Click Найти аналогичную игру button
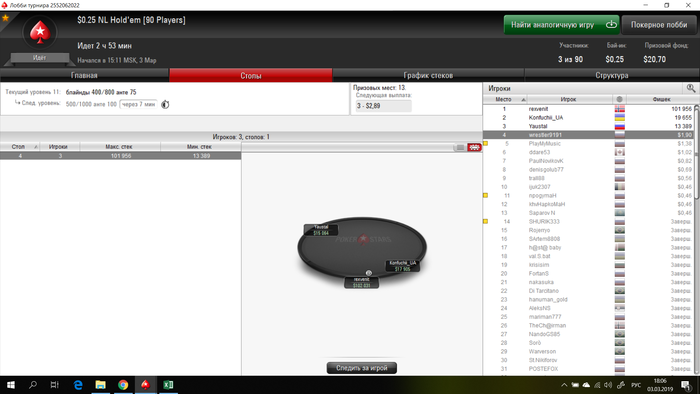Screen dimensions: 700x394 (x=562, y=25)
